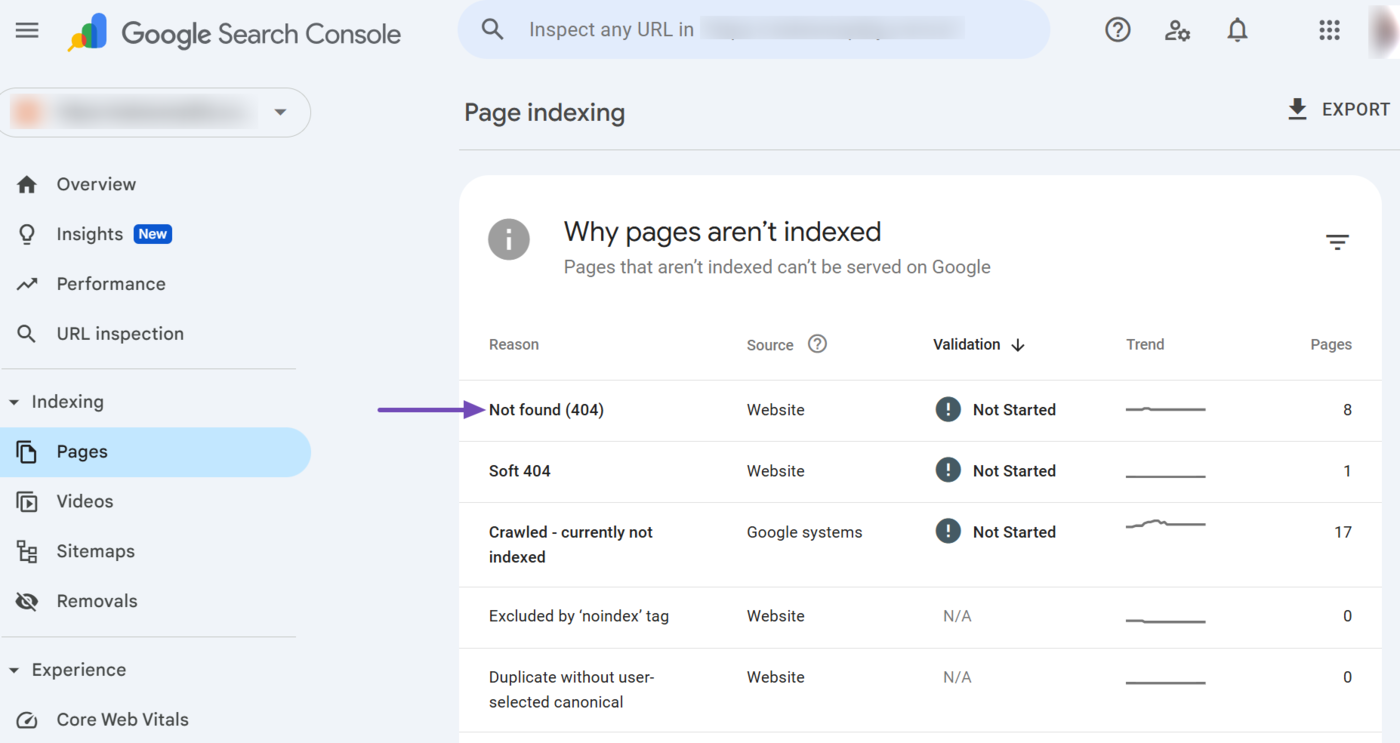Image resolution: width=1400 pixels, height=743 pixels.
Task: Collapse the Experience section
Action: (x=14, y=670)
